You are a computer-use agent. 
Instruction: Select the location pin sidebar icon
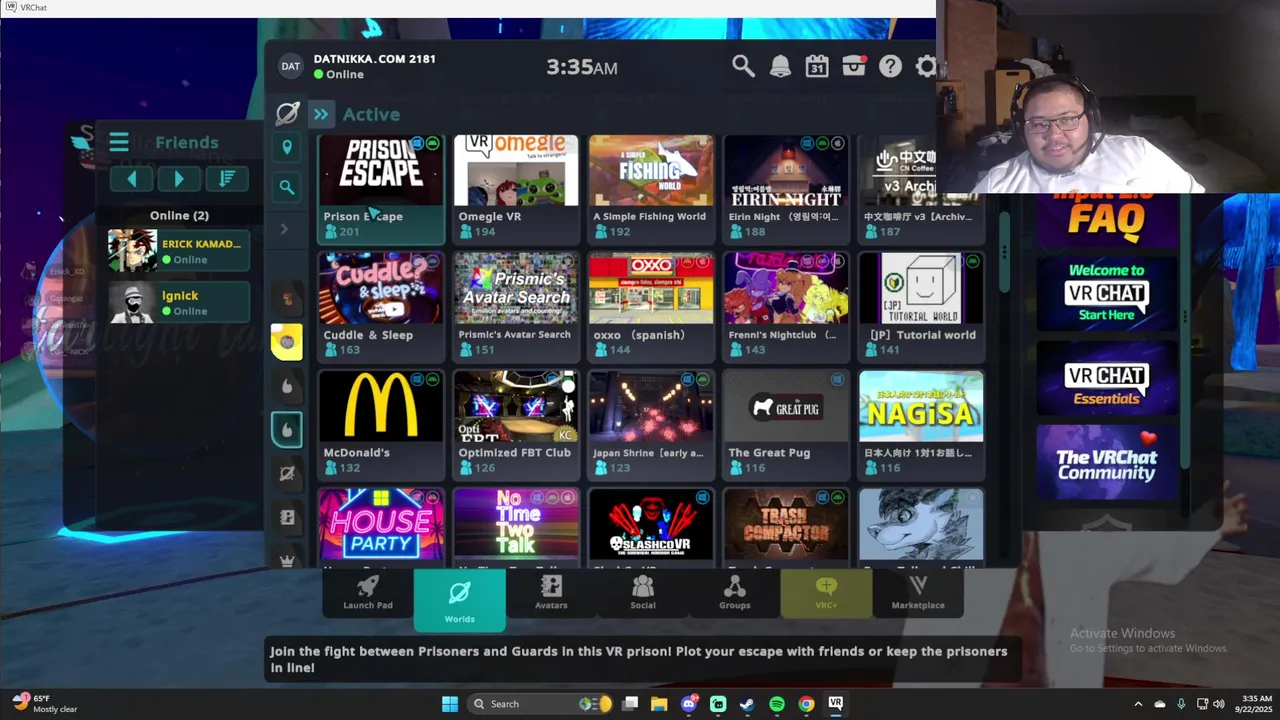(287, 148)
